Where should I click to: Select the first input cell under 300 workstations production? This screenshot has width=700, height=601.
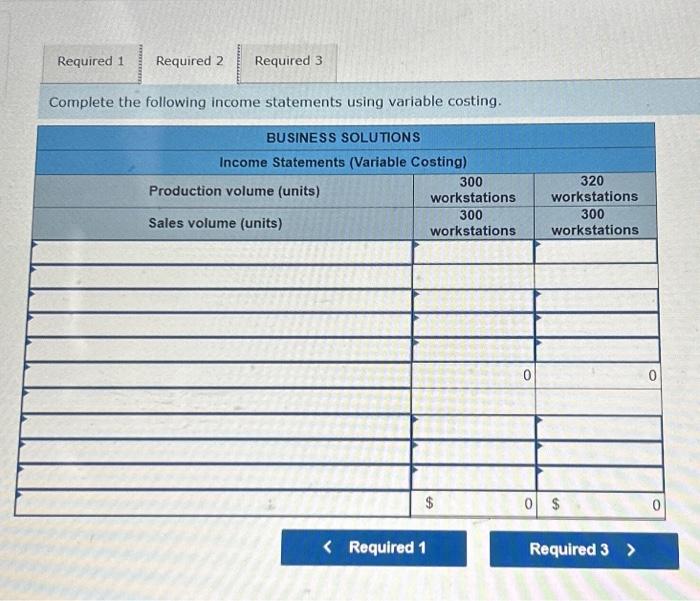coord(474,252)
